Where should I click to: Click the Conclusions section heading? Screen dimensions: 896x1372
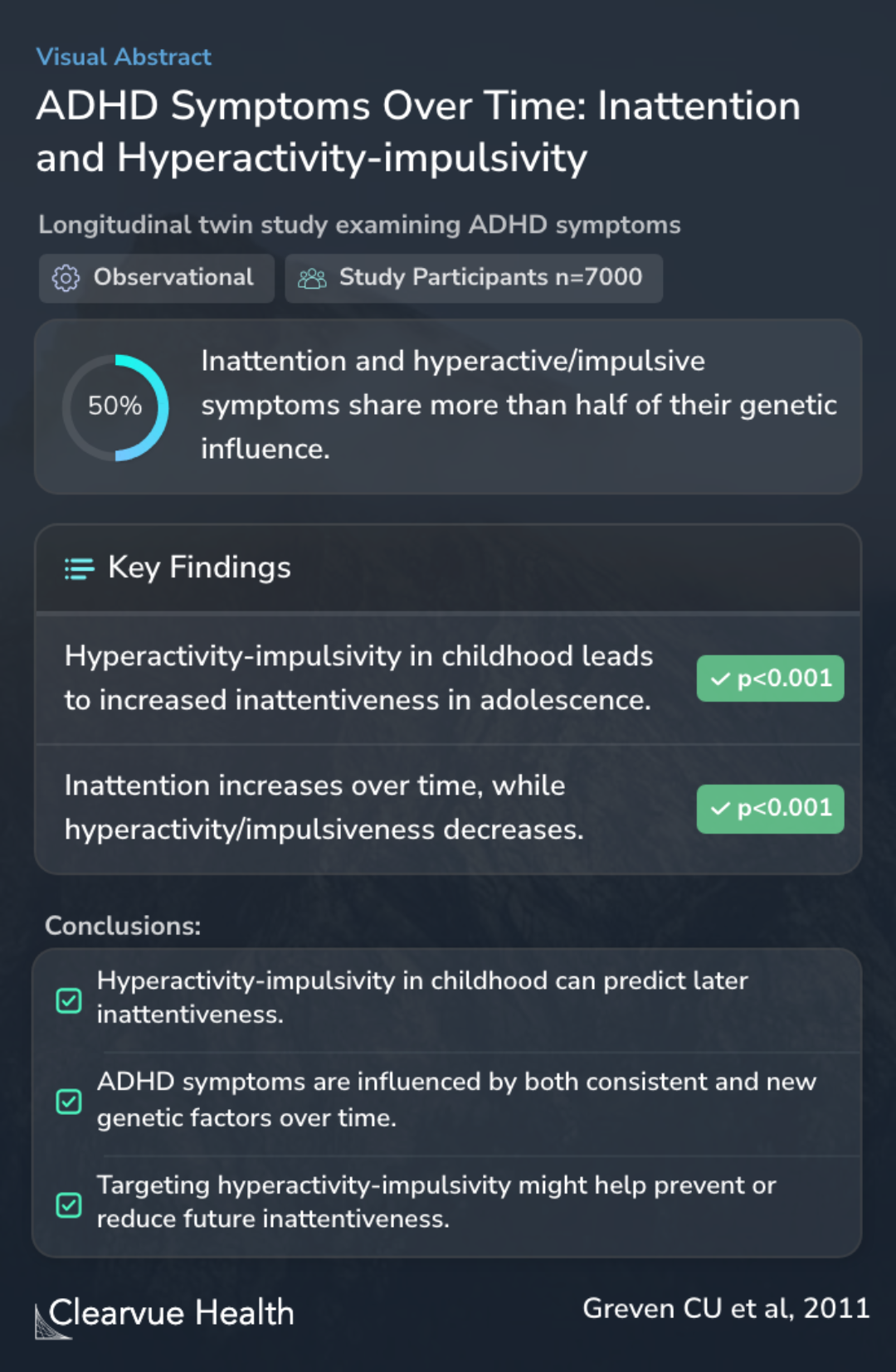[x=123, y=926]
